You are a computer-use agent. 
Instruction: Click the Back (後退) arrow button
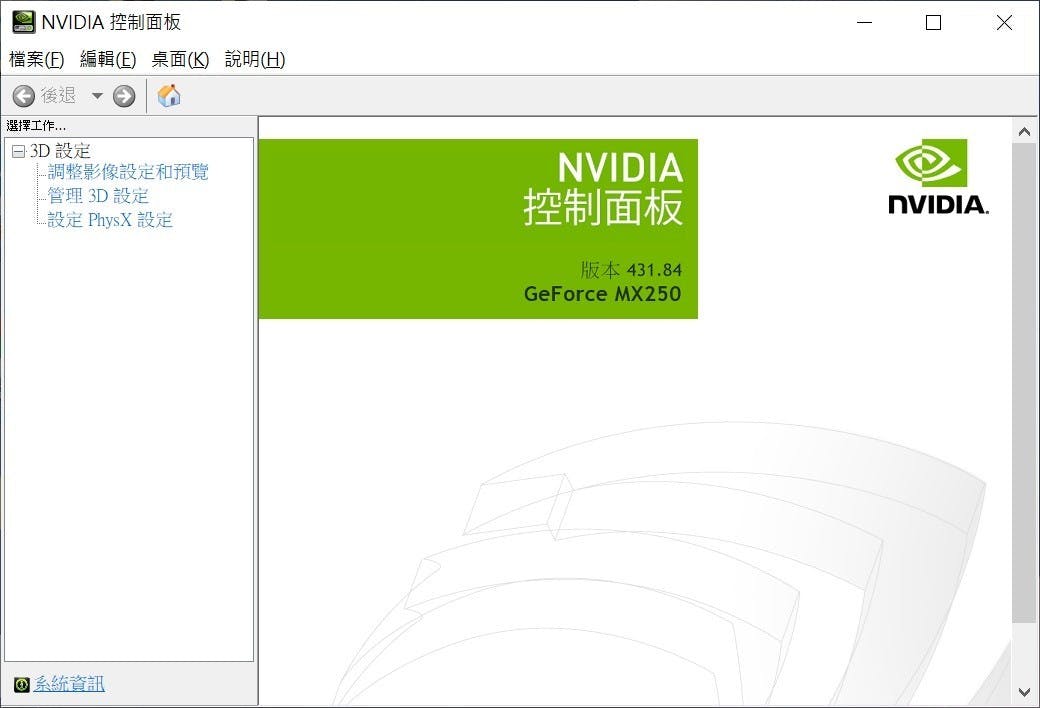(24, 96)
